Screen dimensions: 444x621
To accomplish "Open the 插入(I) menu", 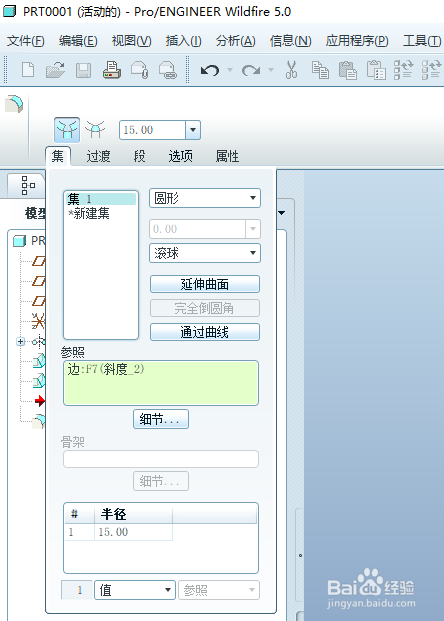I will [x=183, y=41].
